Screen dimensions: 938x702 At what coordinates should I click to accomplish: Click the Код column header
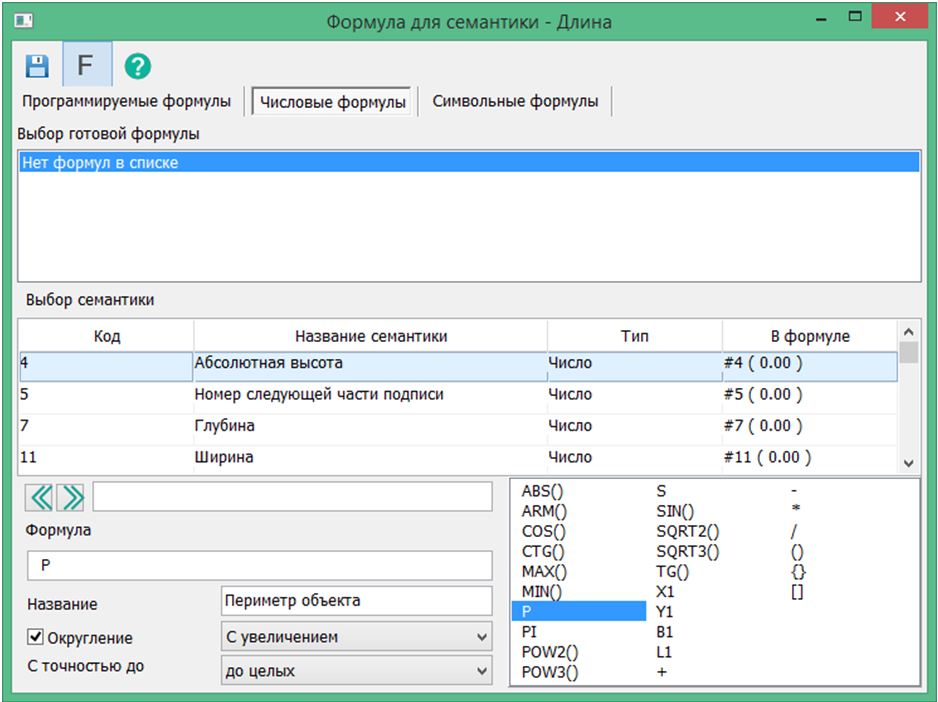coord(107,336)
